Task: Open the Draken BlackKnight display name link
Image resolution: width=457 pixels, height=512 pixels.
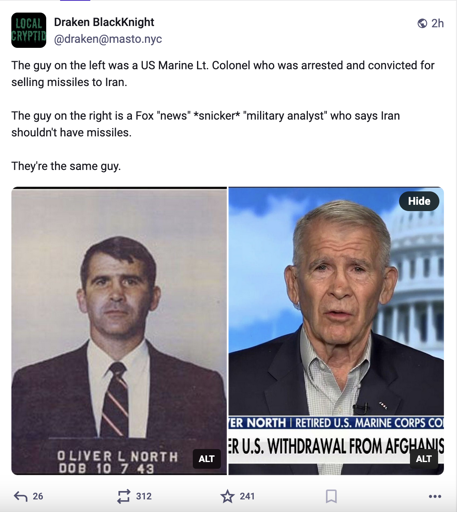Action: pos(104,22)
